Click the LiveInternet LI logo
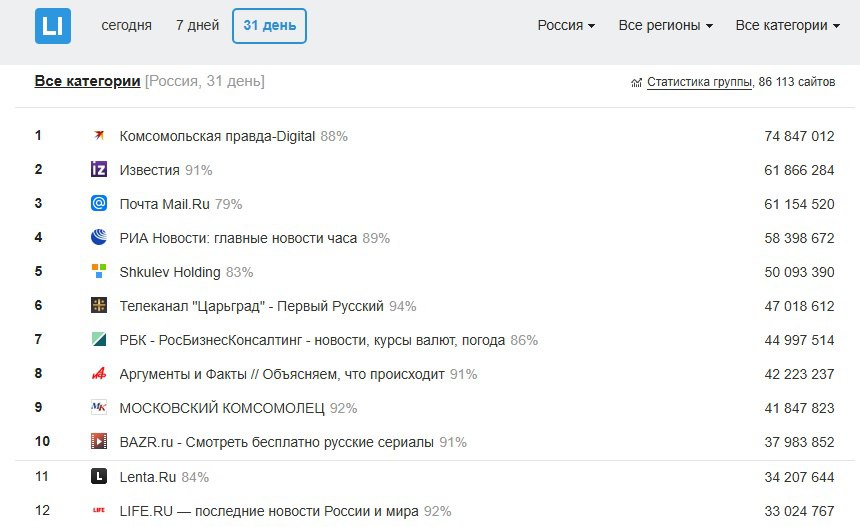 click(52, 26)
